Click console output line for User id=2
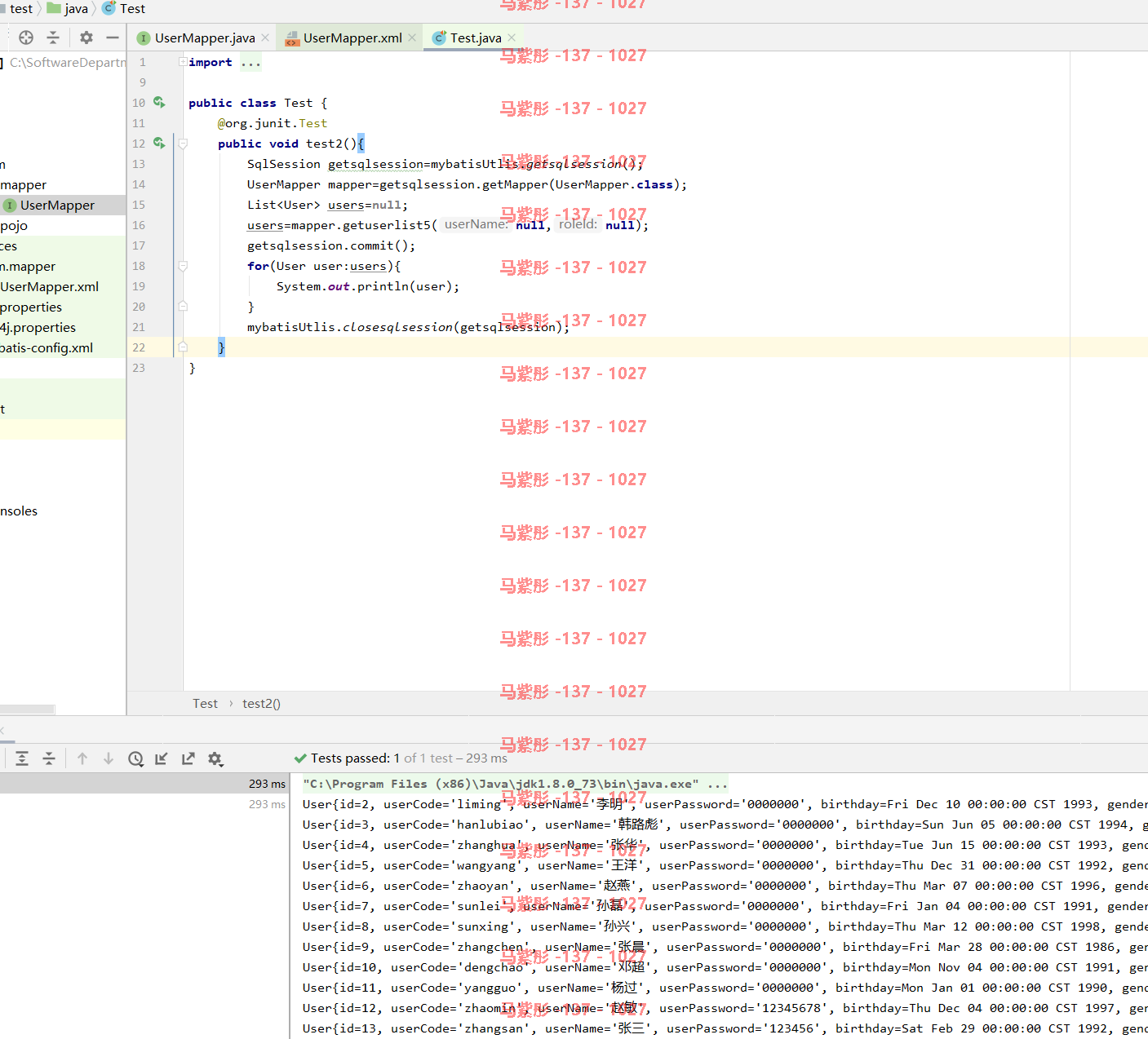This screenshot has width=1148, height=1039. tap(725, 804)
